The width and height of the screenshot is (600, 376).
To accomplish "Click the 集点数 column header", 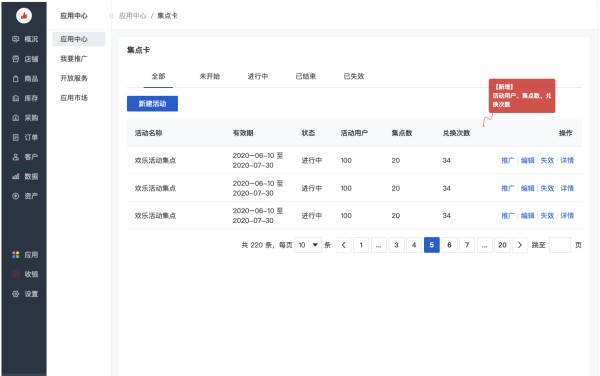I will tap(402, 133).
